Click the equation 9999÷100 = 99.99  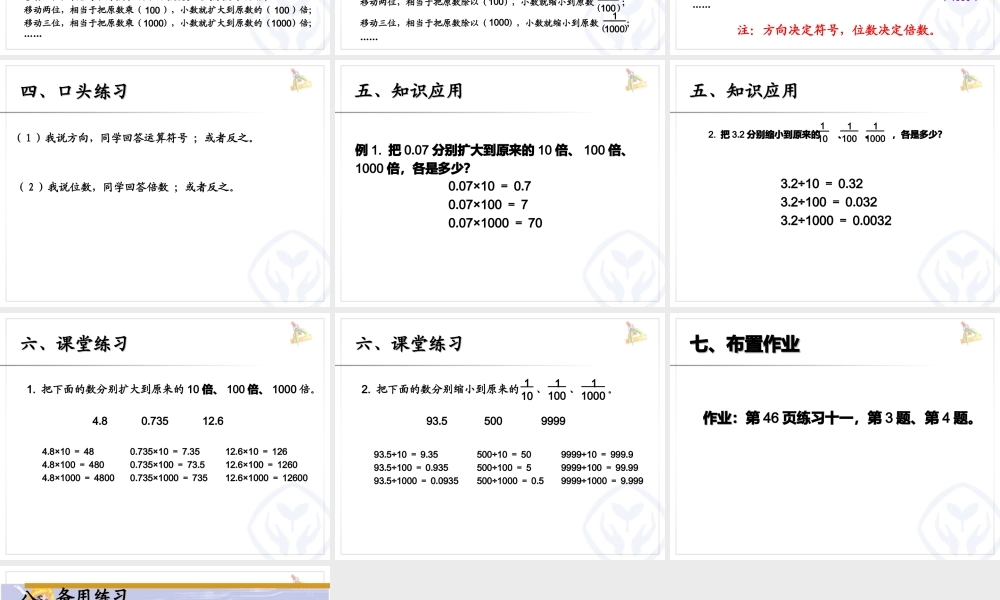tap(599, 467)
